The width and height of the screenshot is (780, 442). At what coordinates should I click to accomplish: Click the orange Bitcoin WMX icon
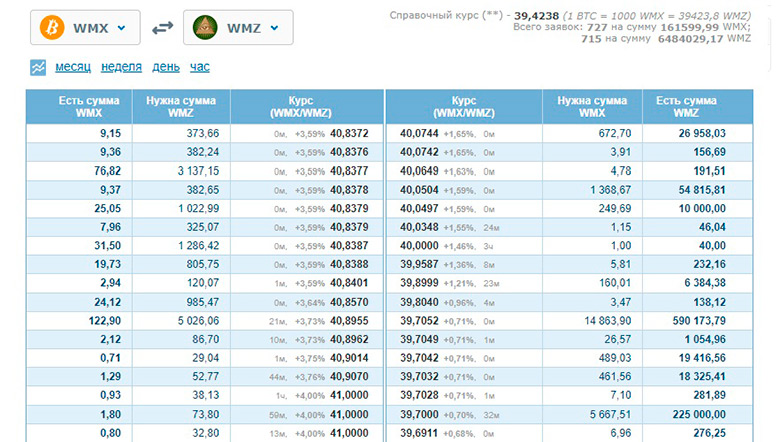click(x=52, y=27)
